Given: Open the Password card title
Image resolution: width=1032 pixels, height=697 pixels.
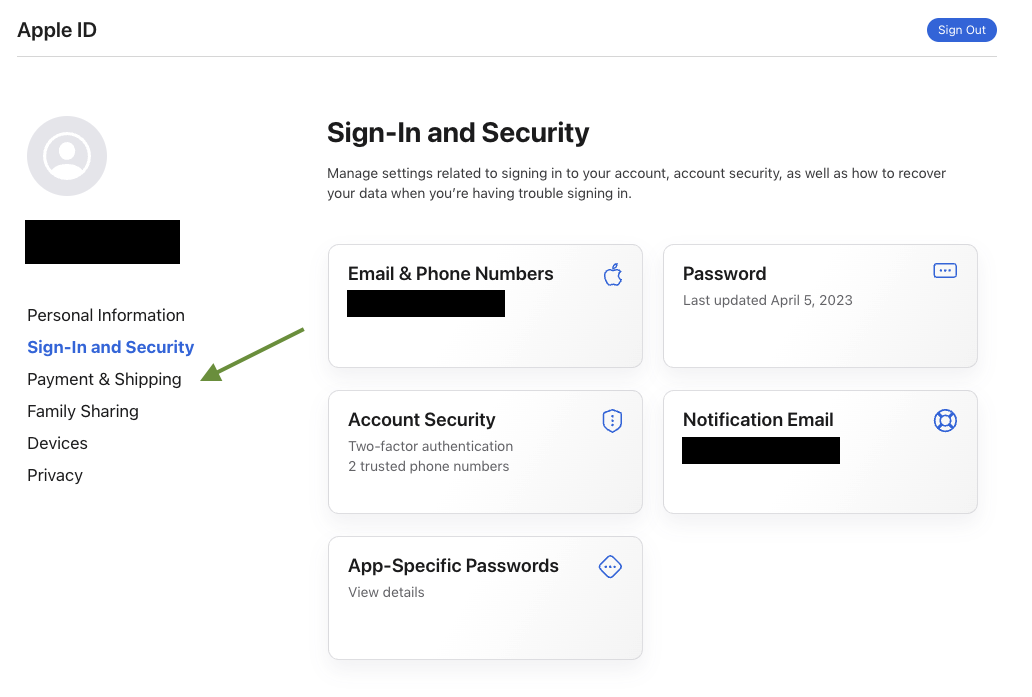Looking at the screenshot, I should pos(724,274).
